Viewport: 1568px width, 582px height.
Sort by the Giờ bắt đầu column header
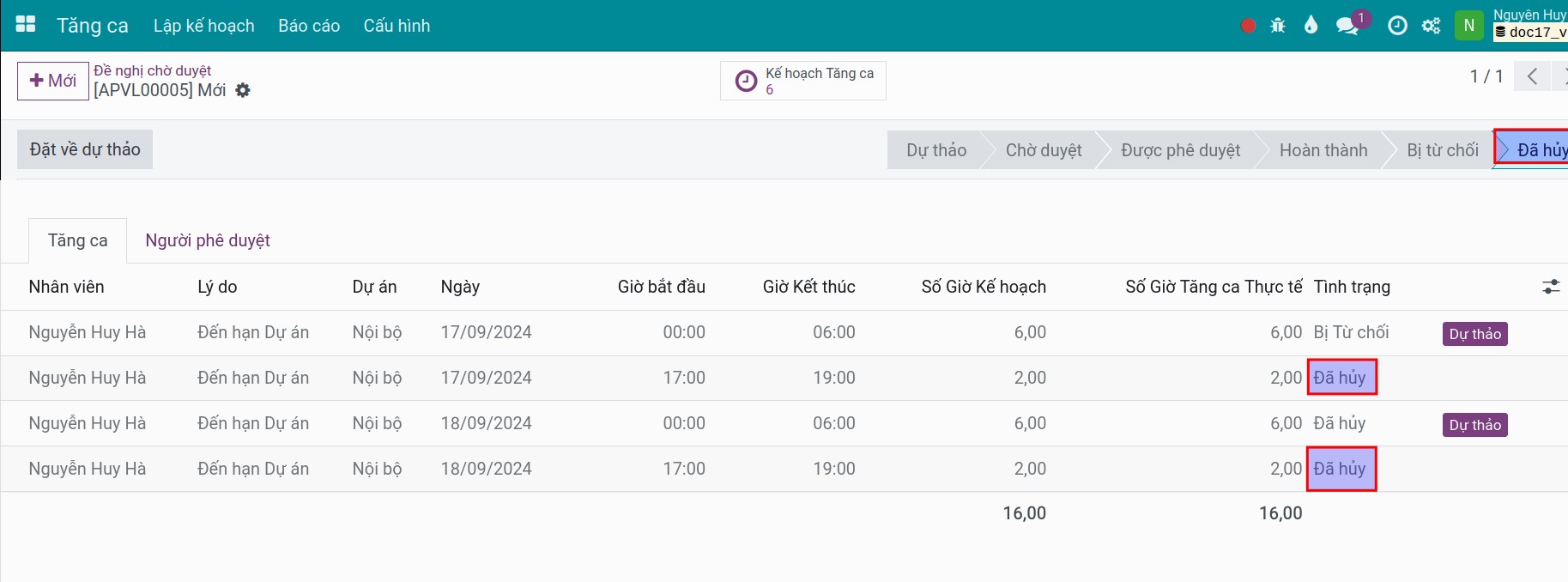(x=662, y=287)
